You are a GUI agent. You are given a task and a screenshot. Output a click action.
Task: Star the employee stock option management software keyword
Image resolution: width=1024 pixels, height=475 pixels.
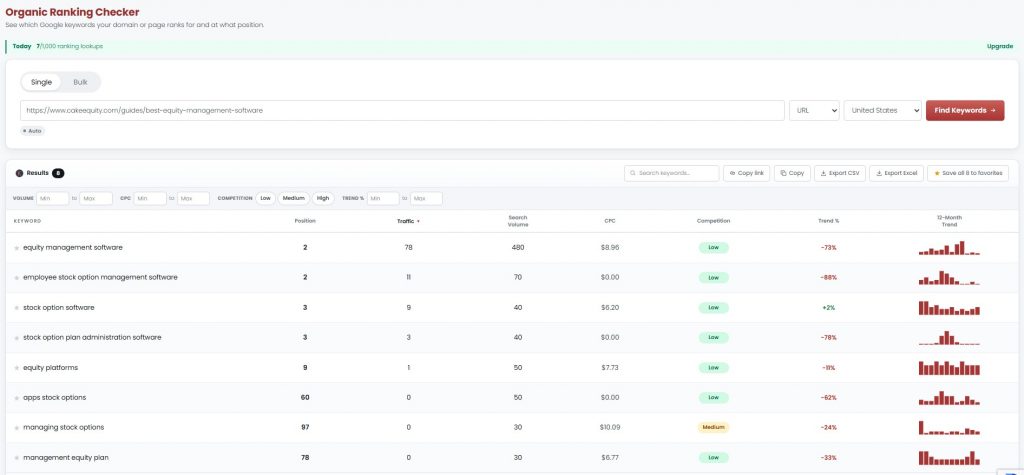point(17,278)
